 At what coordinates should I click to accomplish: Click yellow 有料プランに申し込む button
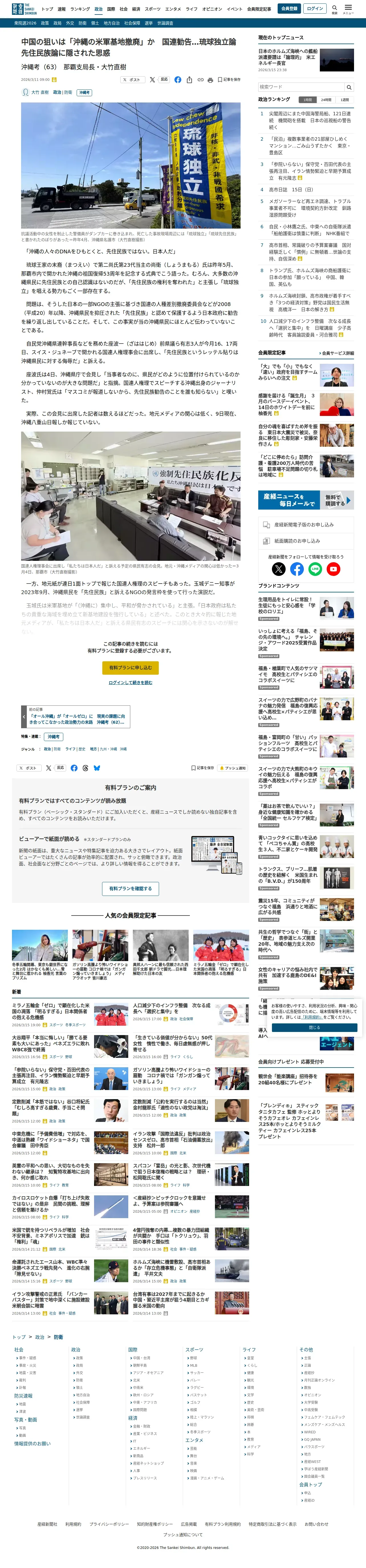(130, 668)
